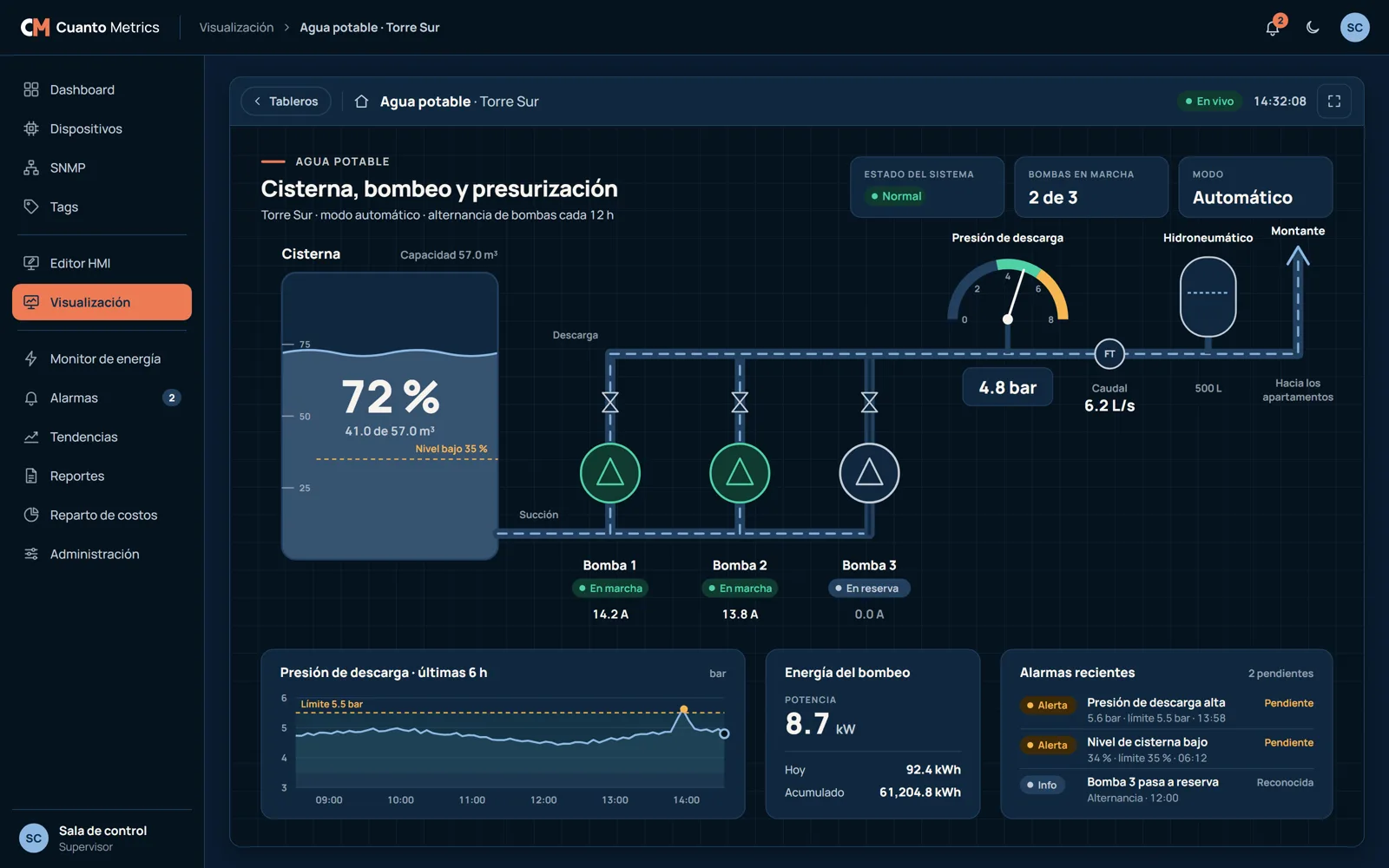Open Tags sidebar item
1389x868 pixels.
point(102,207)
